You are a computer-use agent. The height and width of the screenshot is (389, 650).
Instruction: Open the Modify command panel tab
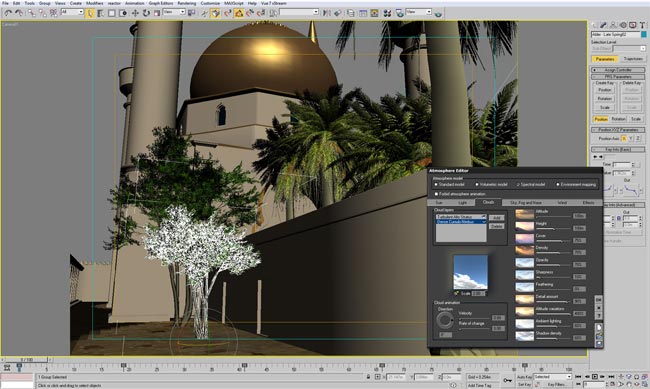[604, 25]
